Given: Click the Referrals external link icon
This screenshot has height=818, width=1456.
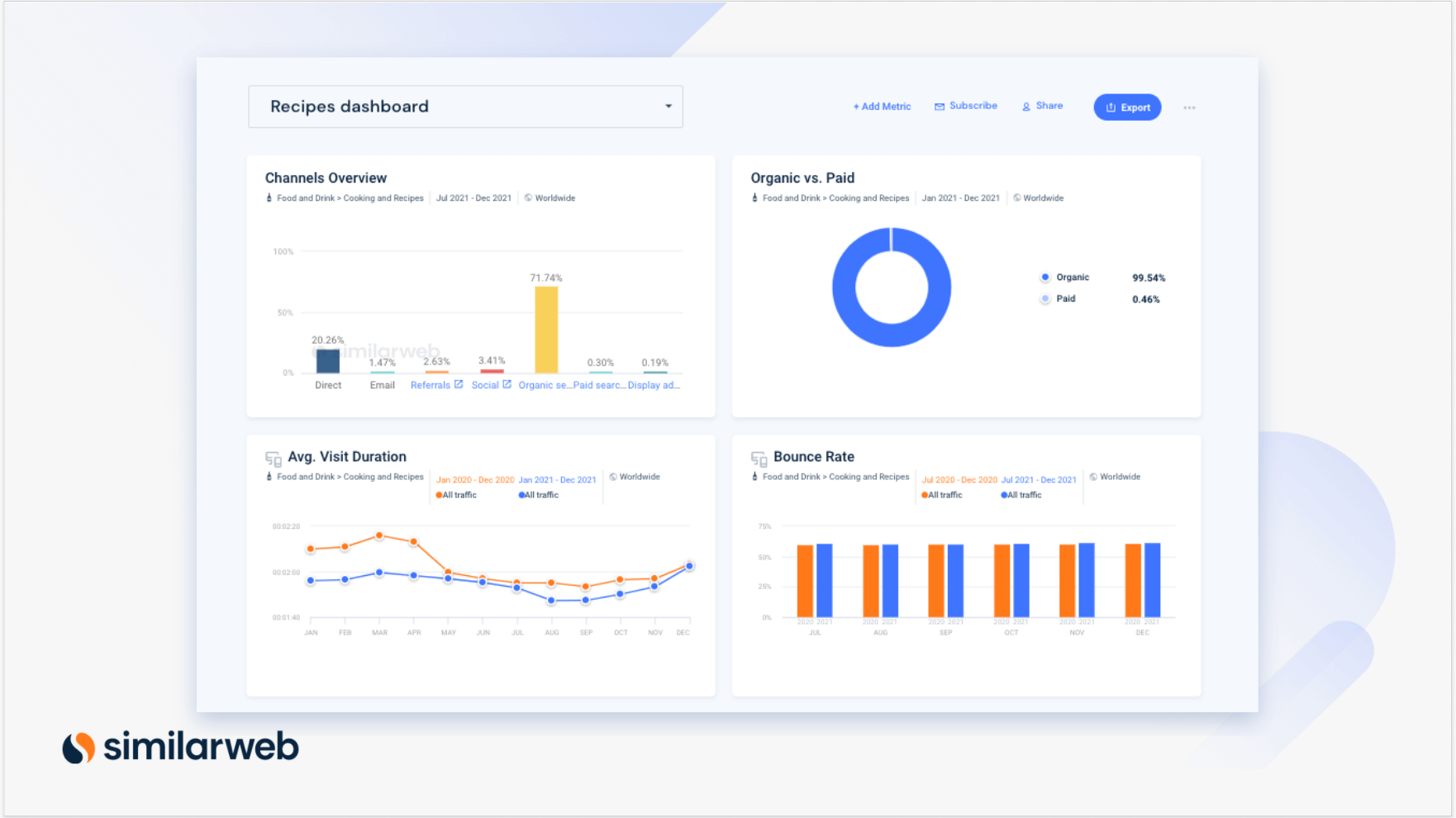Looking at the screenshot, I should point(459,384).
